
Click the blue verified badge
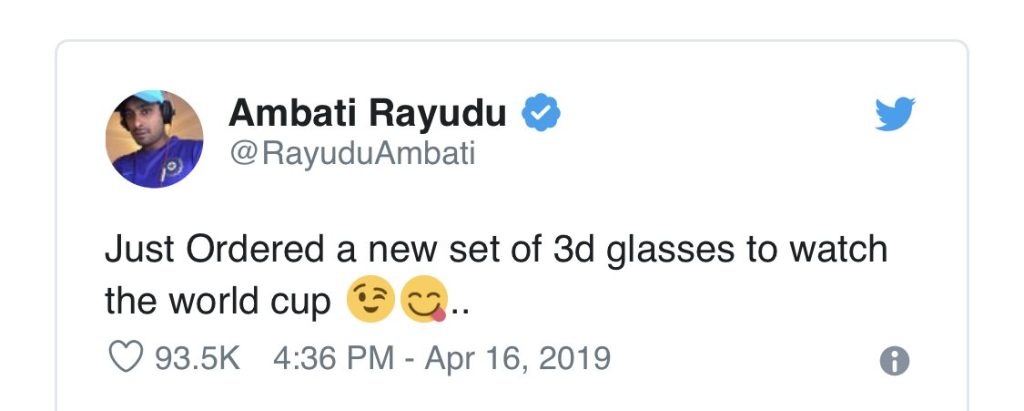click(x=542, y=115)
